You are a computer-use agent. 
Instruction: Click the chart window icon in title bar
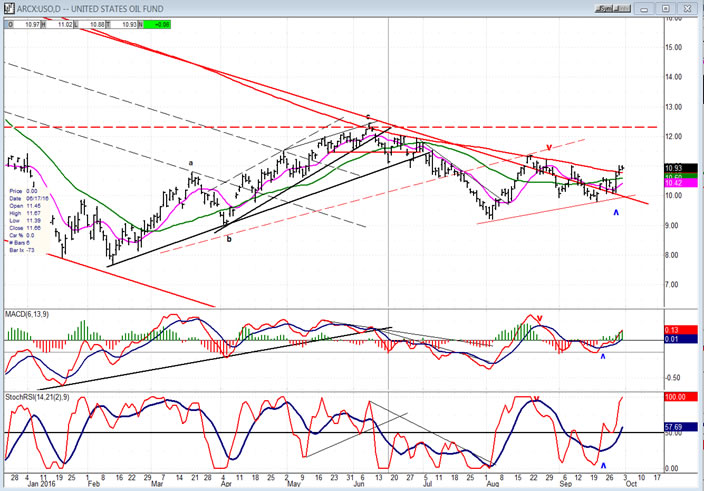point(8,6)
